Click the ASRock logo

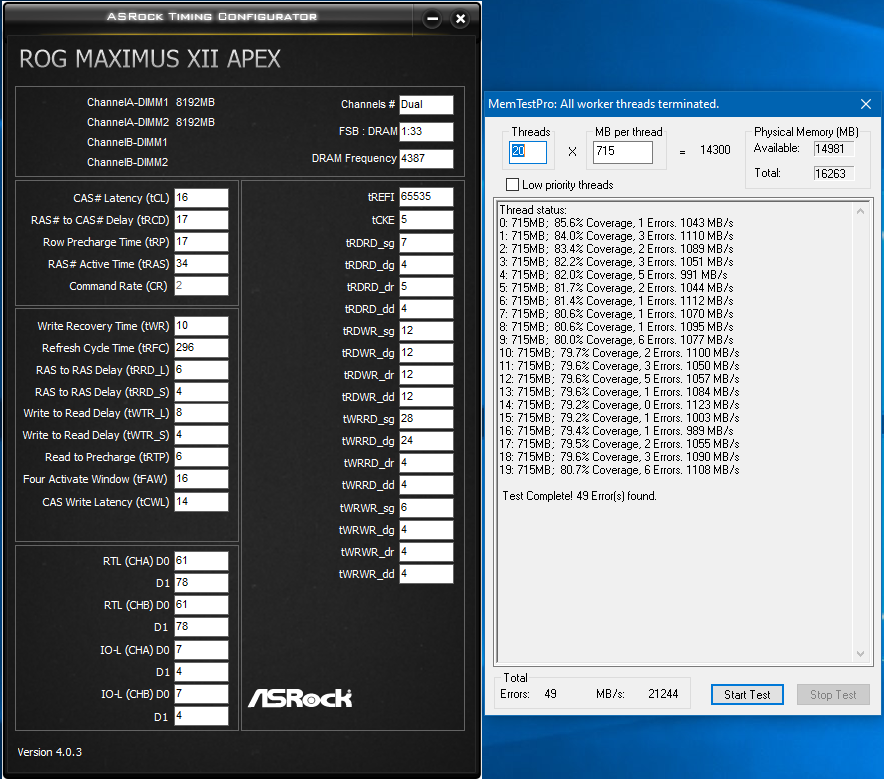[x=300, y=698]
